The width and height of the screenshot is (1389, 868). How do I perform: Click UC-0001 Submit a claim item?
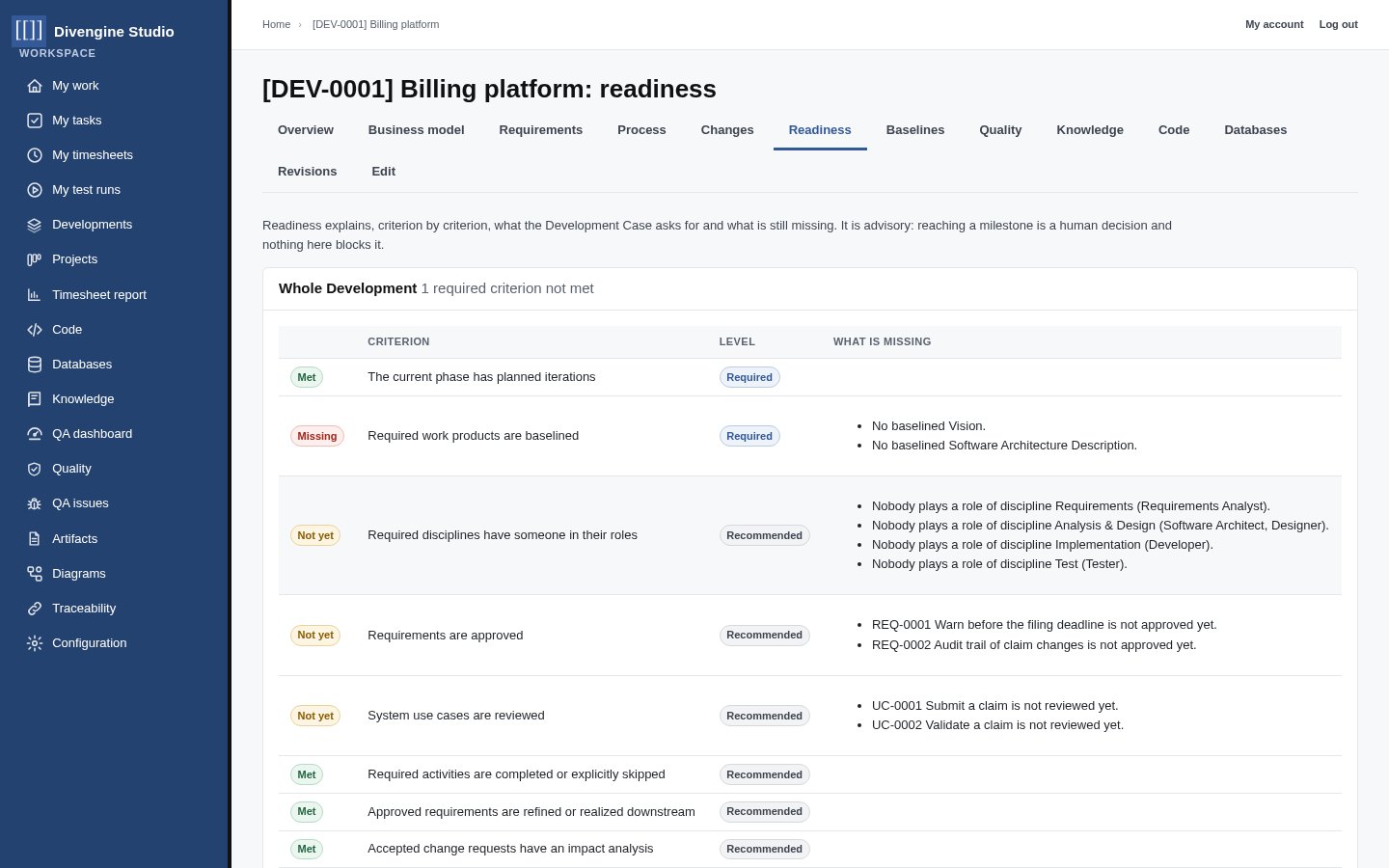[995, 706]
